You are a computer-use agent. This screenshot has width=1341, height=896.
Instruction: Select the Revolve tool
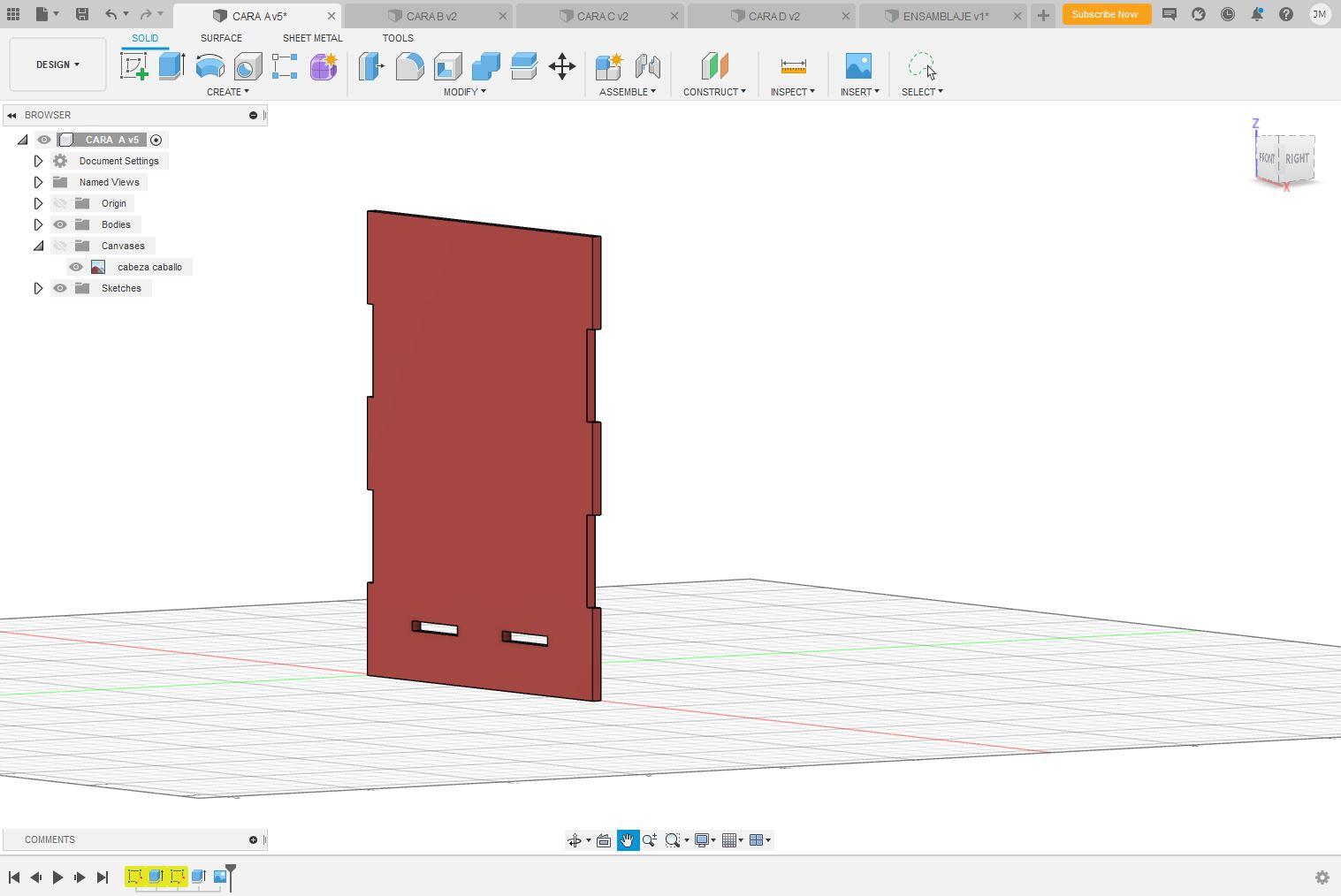[210, 66]
